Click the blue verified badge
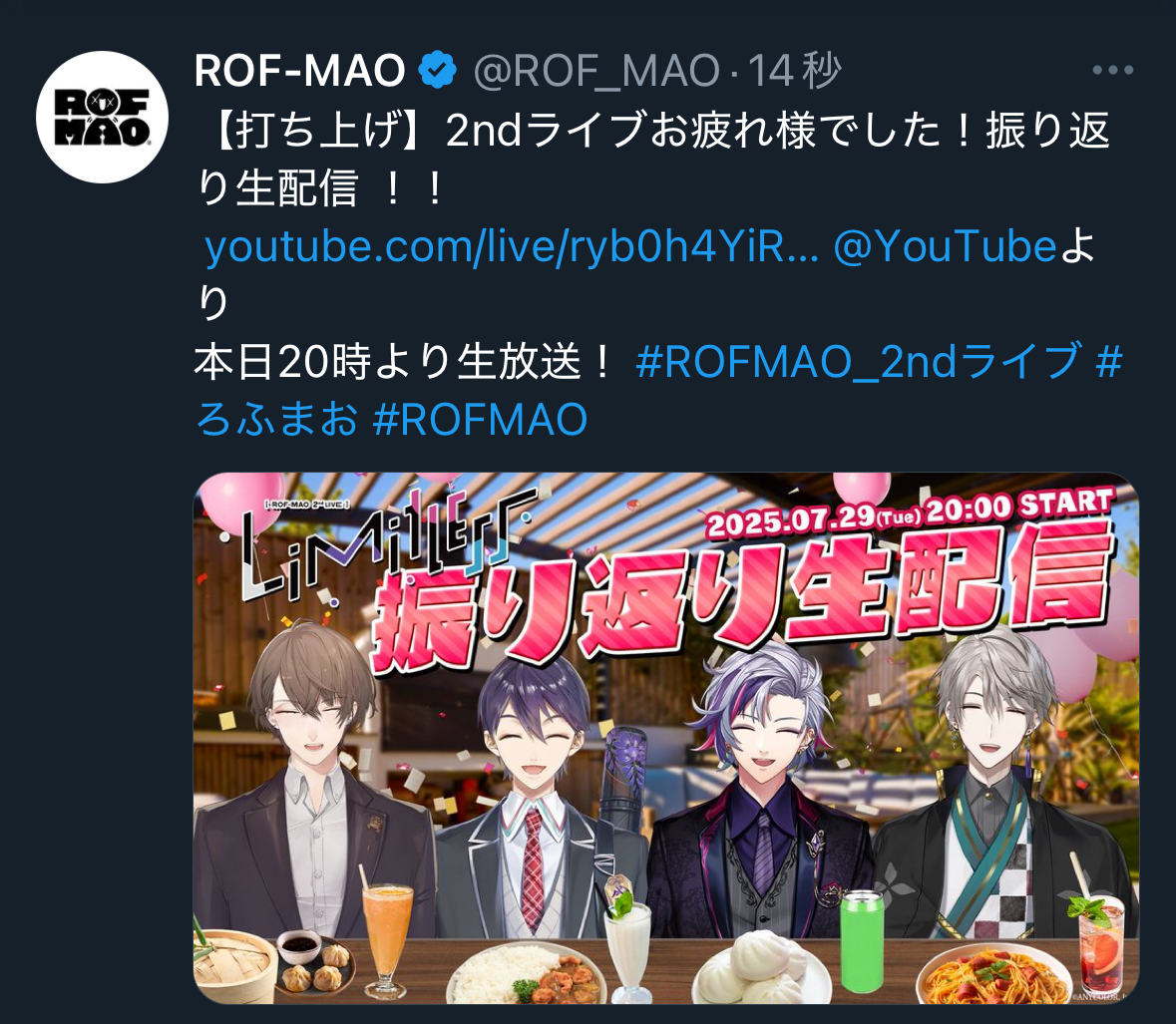 (437, 71)
